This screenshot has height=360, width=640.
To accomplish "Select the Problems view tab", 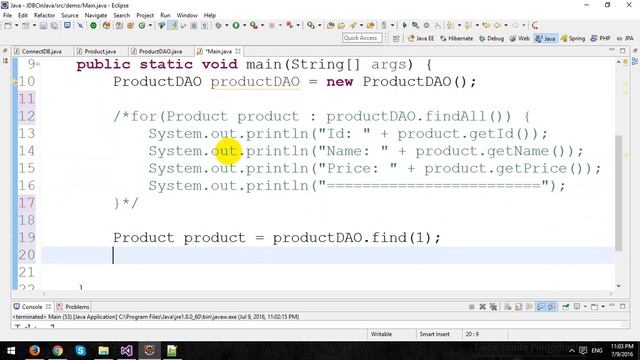I will 73,307.
